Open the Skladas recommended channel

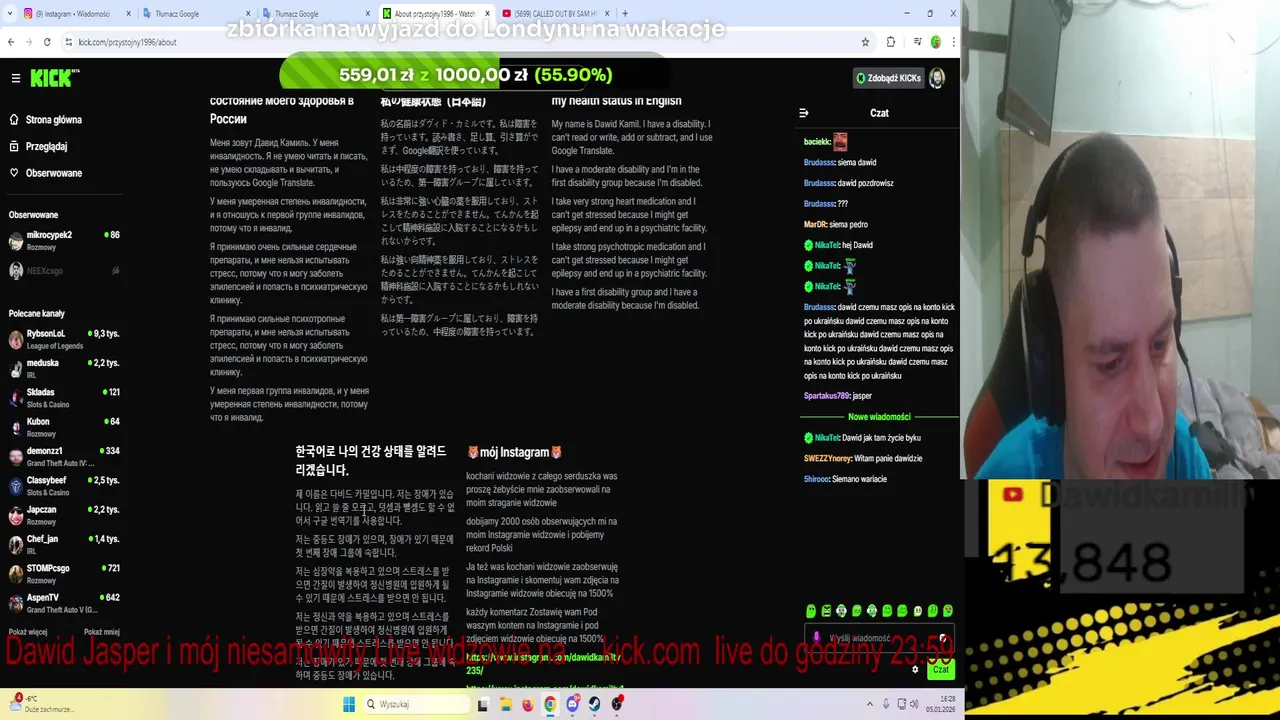coord(64,397)
